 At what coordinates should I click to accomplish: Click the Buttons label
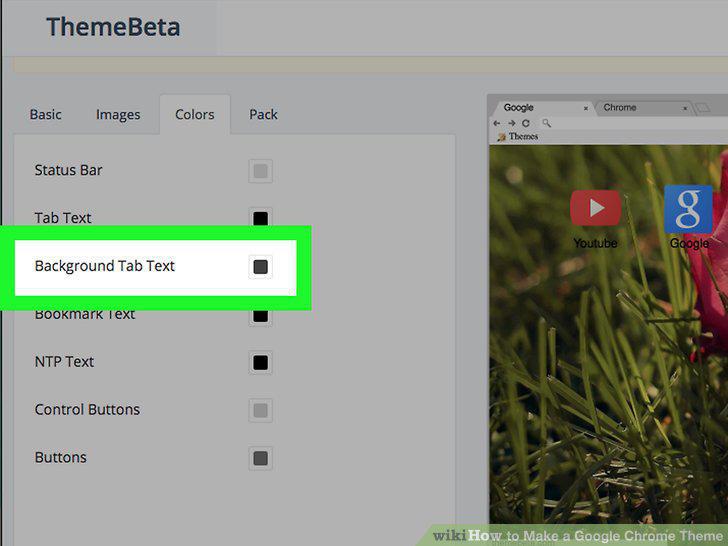[x=60, y=457]
